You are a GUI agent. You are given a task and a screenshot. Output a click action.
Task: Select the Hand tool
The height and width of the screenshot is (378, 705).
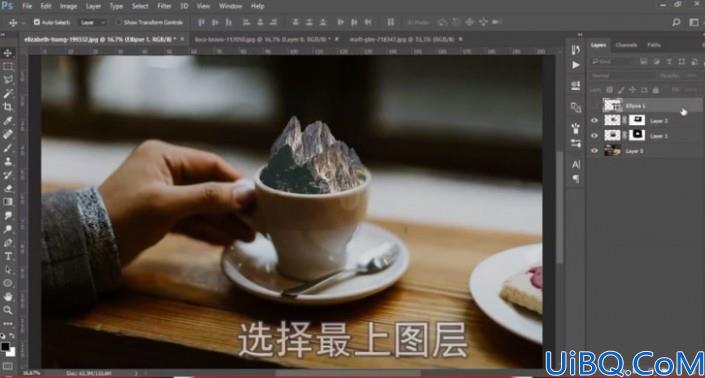(x=8, y=297)
